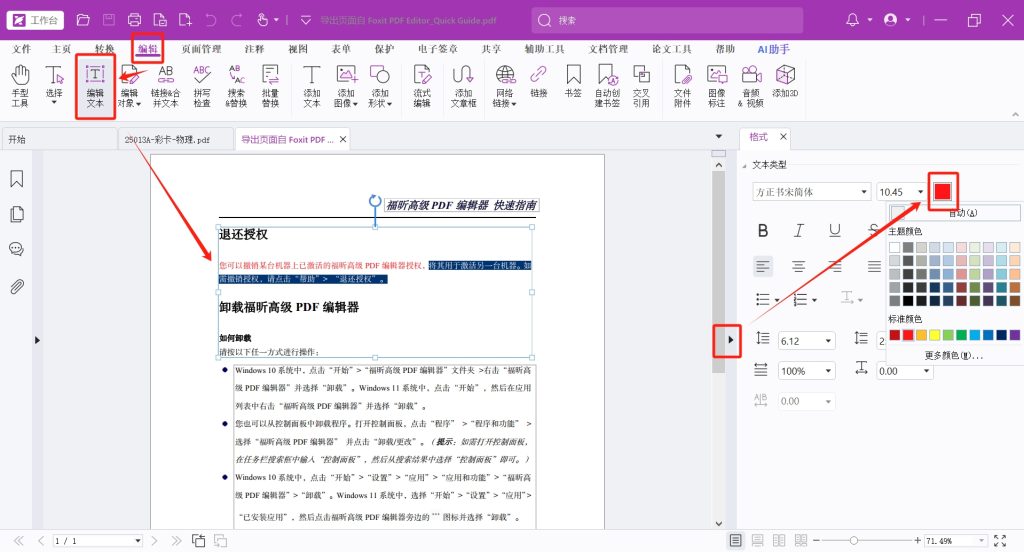
Task: Toggle italic formatting in 格式 panel
Action: pos(798,230)
